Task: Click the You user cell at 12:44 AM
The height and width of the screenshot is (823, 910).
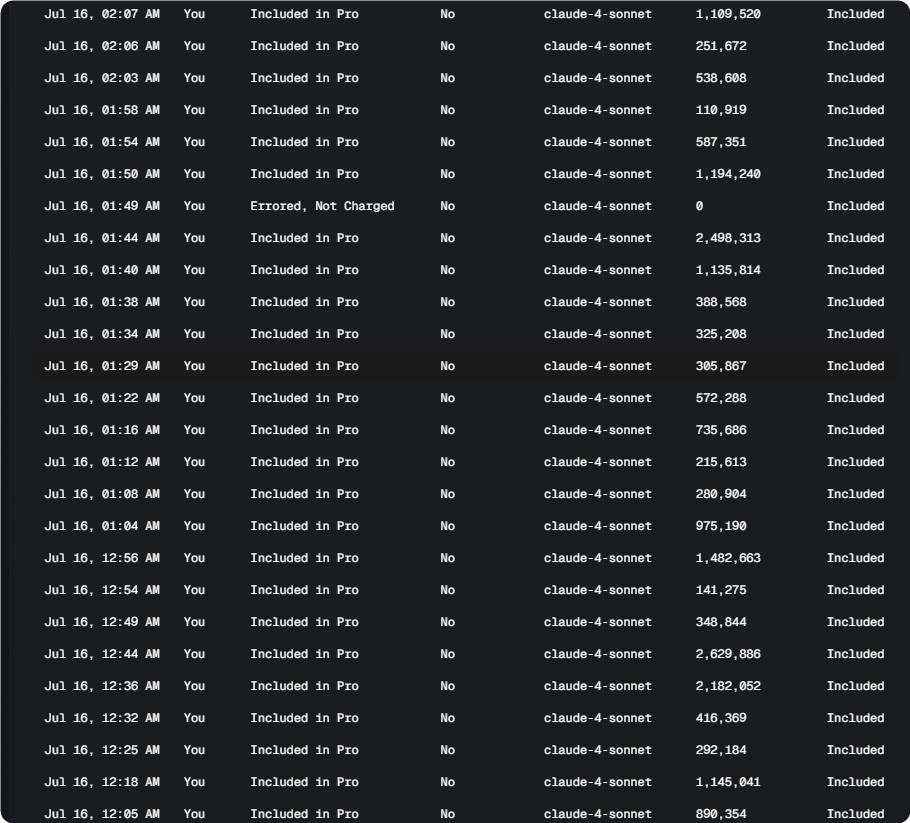Action: click(x=194, y=654)
